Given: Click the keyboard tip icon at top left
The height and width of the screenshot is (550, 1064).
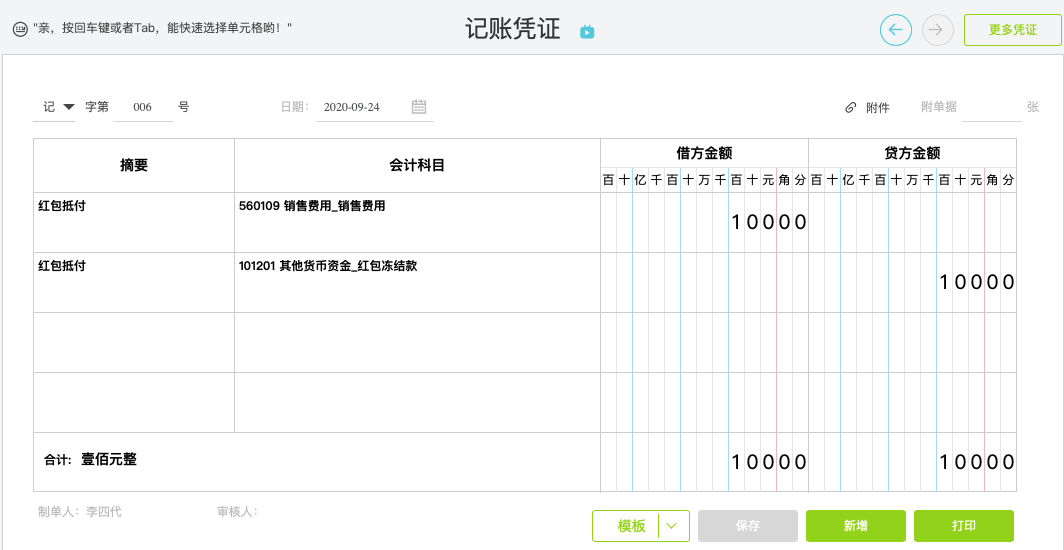Looking at the screenshot, I should pyautogui.click(x=20, y=29).
